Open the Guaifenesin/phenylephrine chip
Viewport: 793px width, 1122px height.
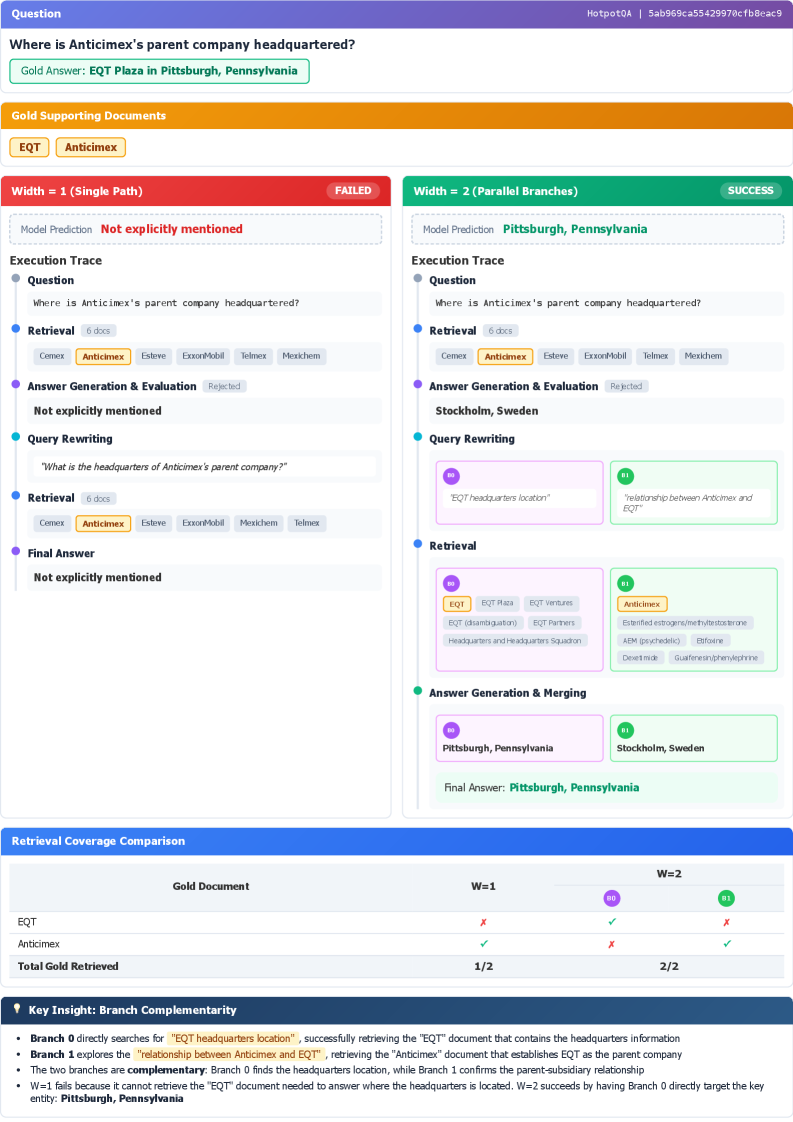(x=716, y=658)
